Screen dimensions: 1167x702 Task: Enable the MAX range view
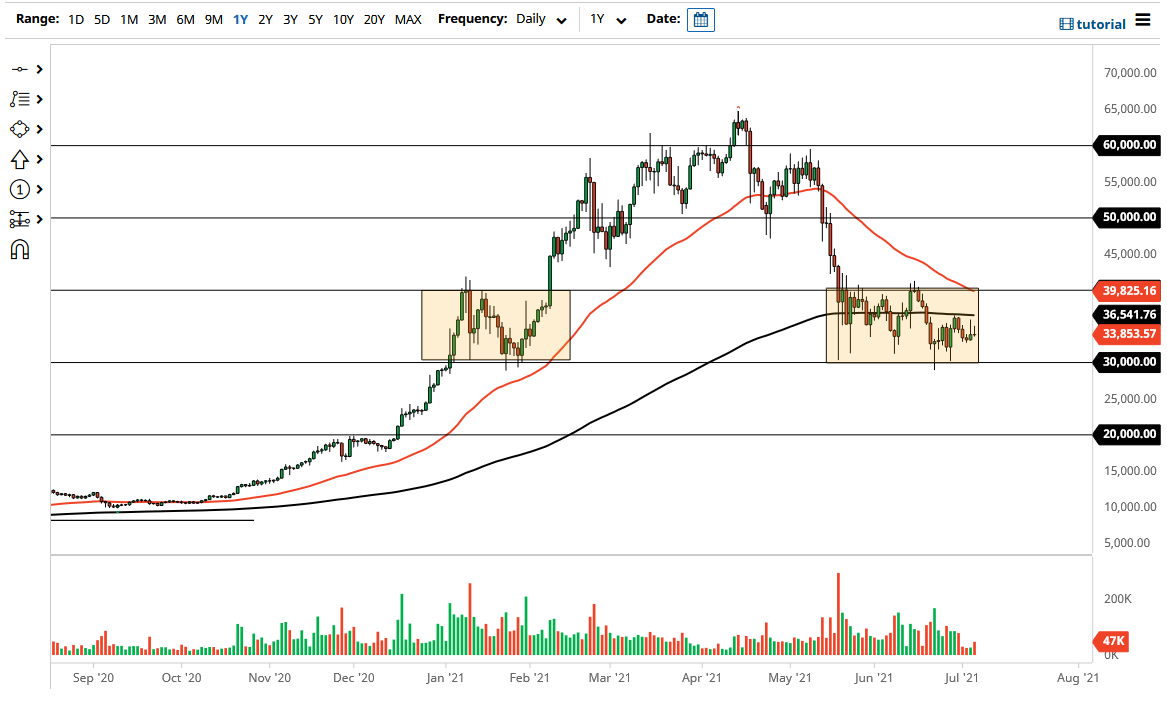pyautogui.click(x=408, y=19)
